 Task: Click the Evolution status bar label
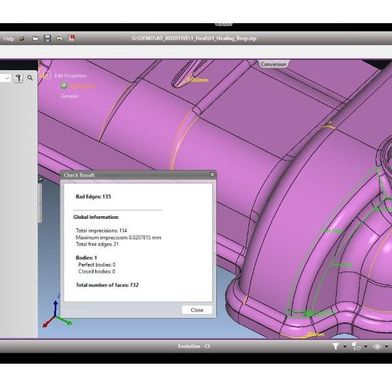click(194, 346)
